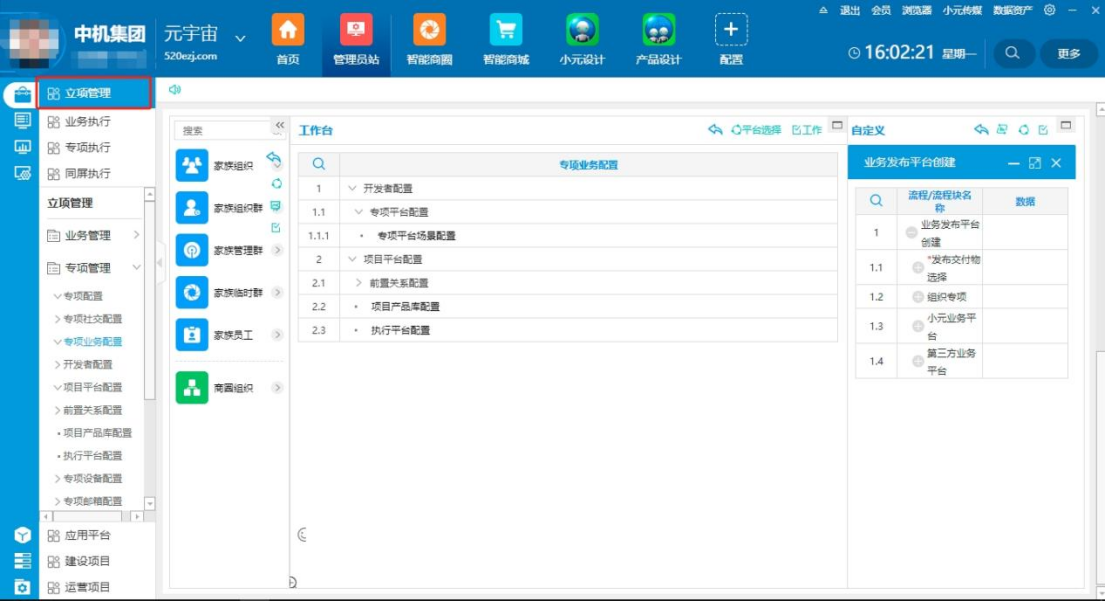Click the 搜索 input field

point(220,130)
